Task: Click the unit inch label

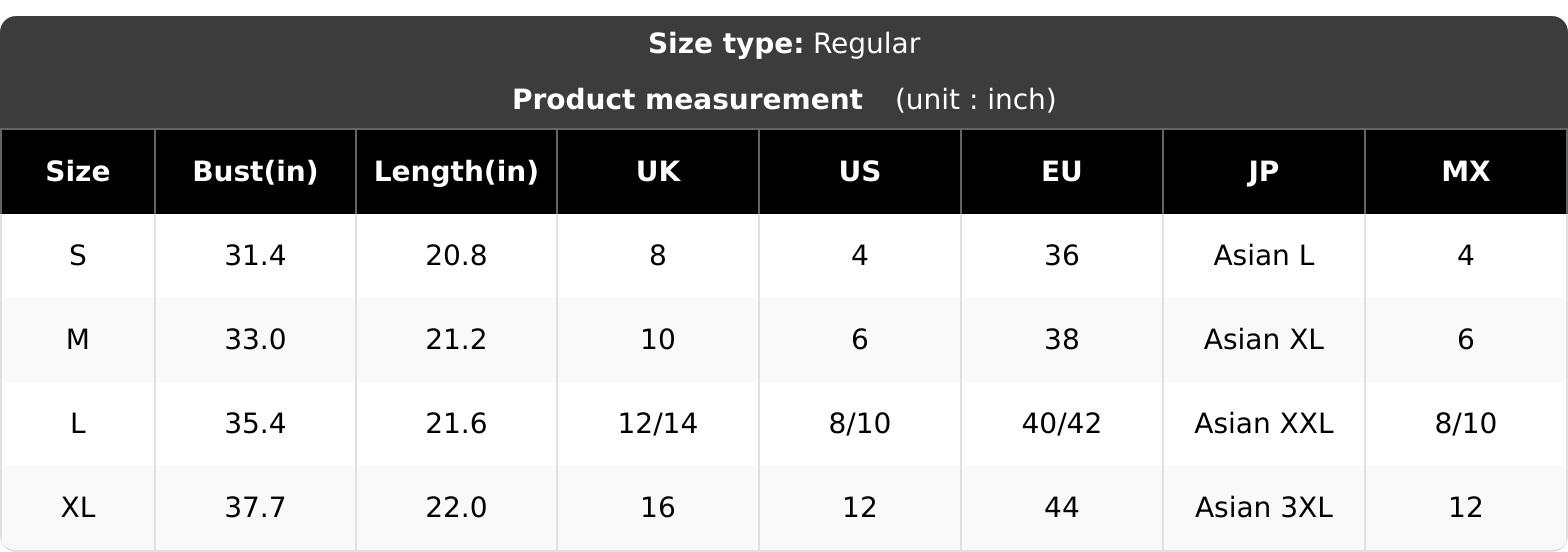Action: click(976, 100)
